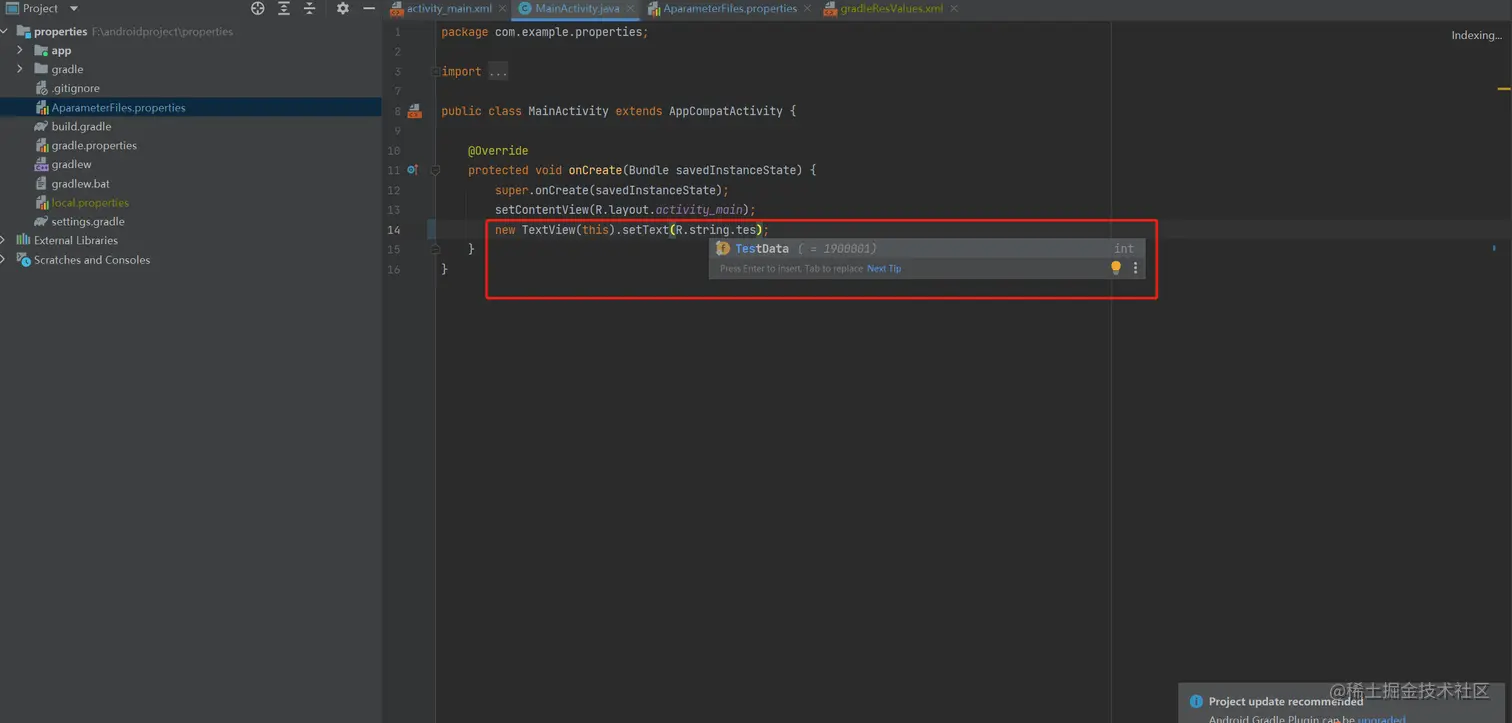Click super.onCreate call on line 12
Image resolution: width=1512 pixels, height=723 pixels.
pos(612,190)
